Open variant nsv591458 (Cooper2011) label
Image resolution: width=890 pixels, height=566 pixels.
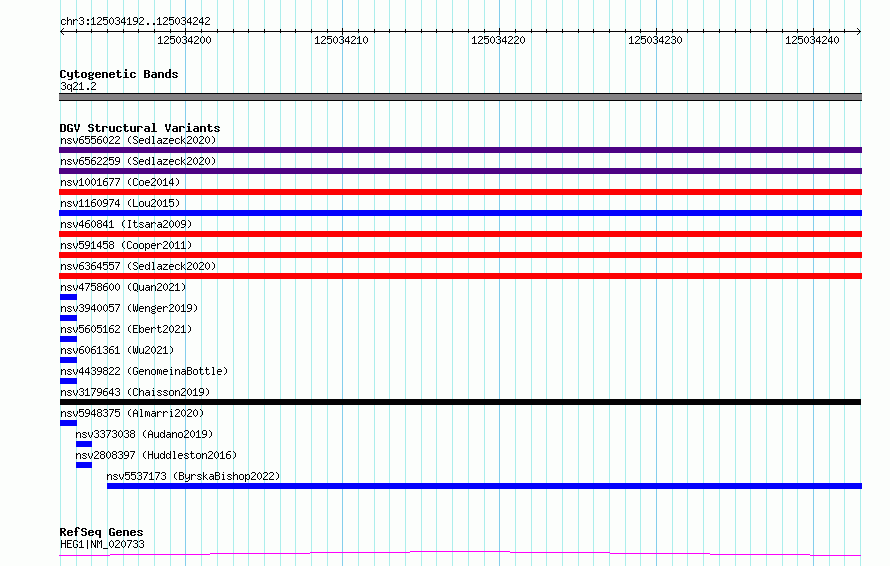coord(126,245)
